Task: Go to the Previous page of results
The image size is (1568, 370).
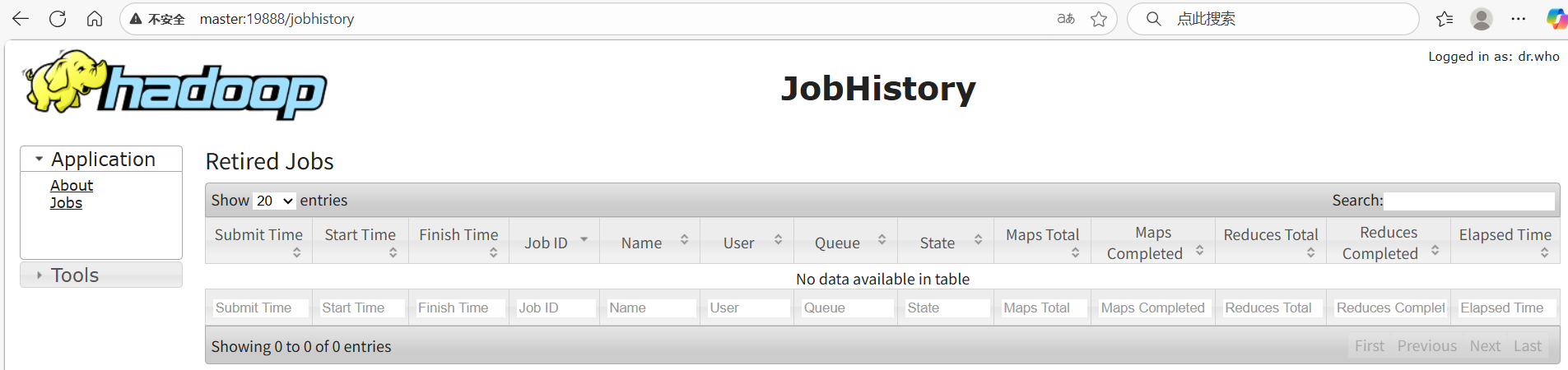Action: (1426, 346)
